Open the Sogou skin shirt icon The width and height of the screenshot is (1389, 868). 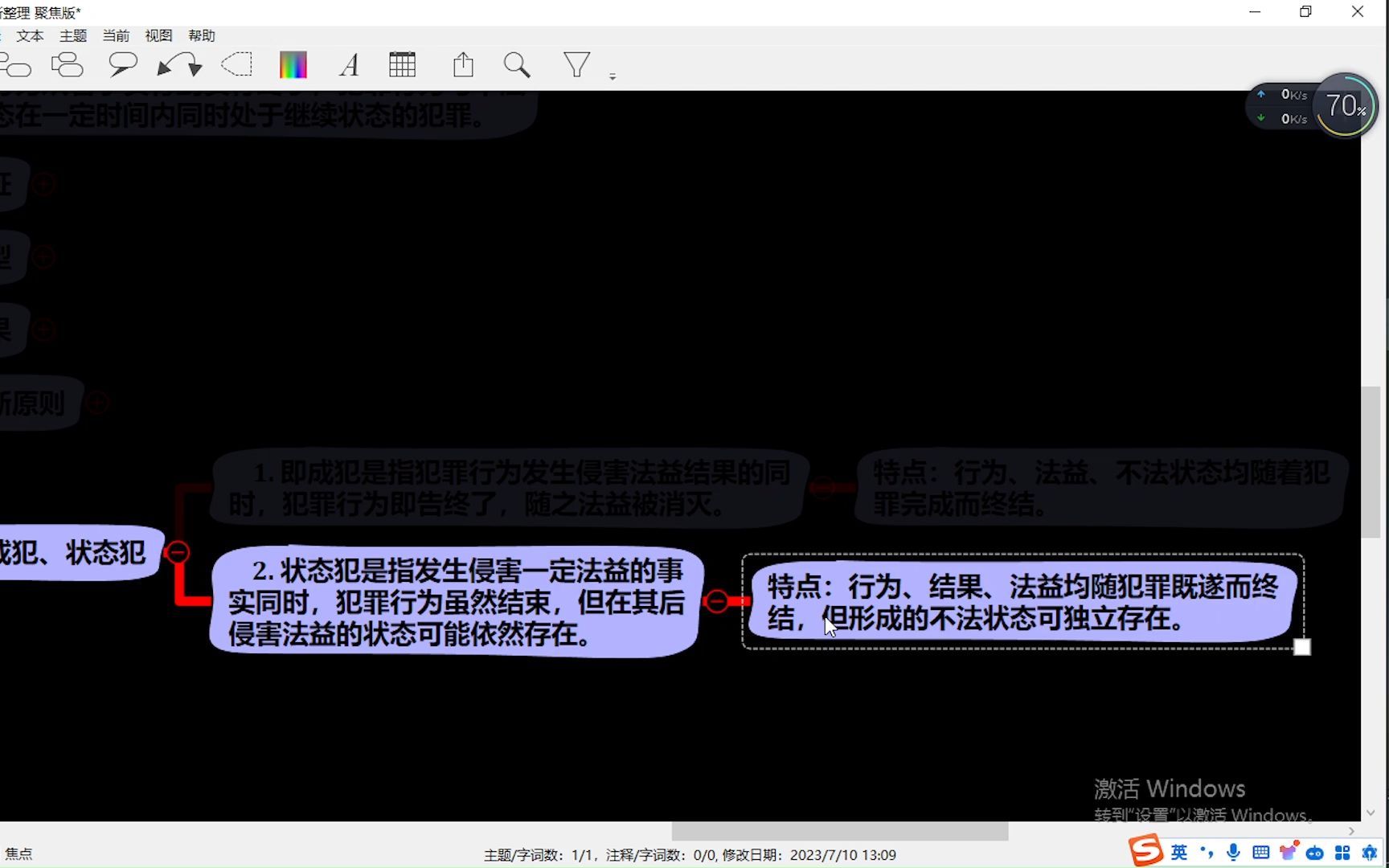click(1289, 852)
